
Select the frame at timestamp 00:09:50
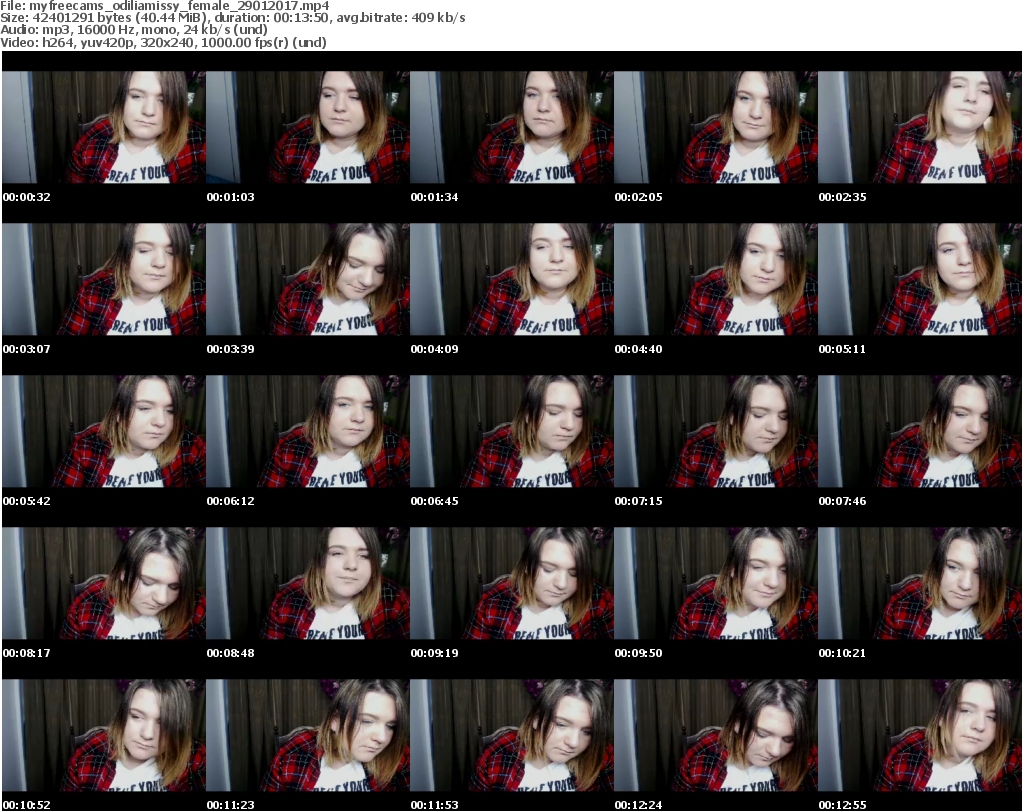click(x=715, y=583)
